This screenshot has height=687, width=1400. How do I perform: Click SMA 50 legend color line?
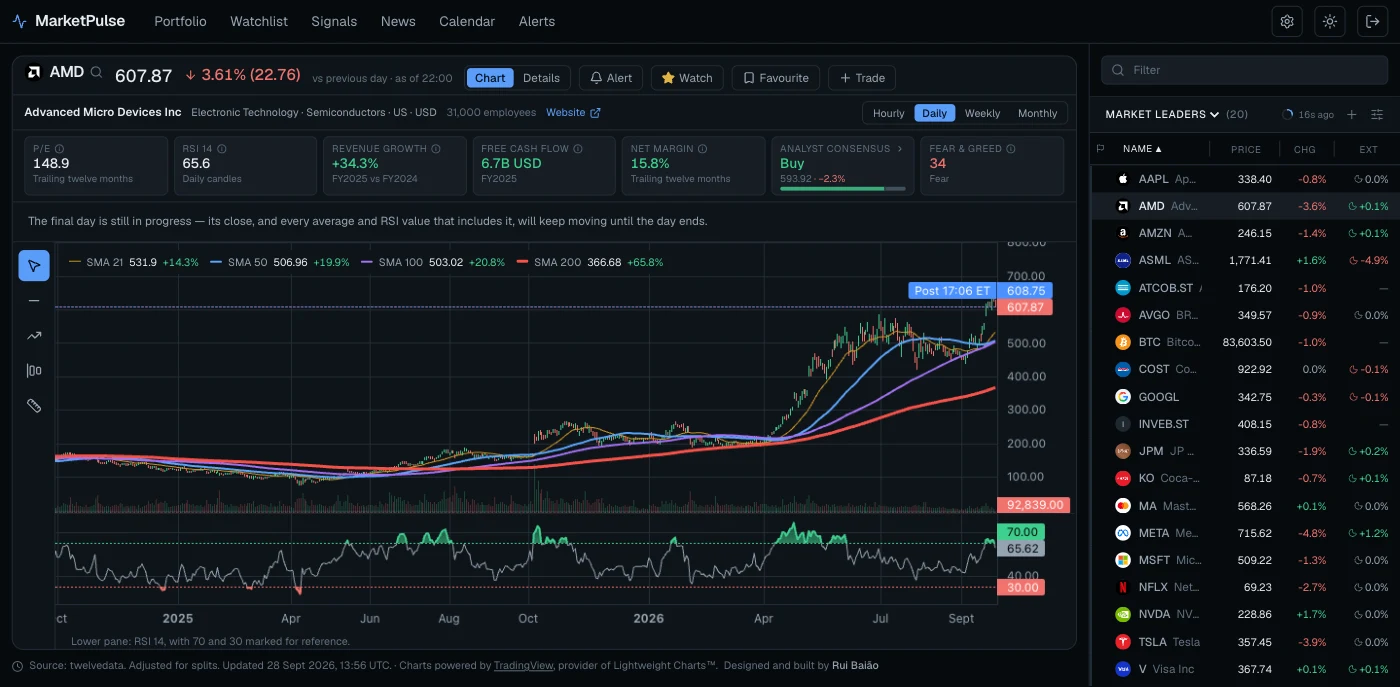click(x=216, y=262)
